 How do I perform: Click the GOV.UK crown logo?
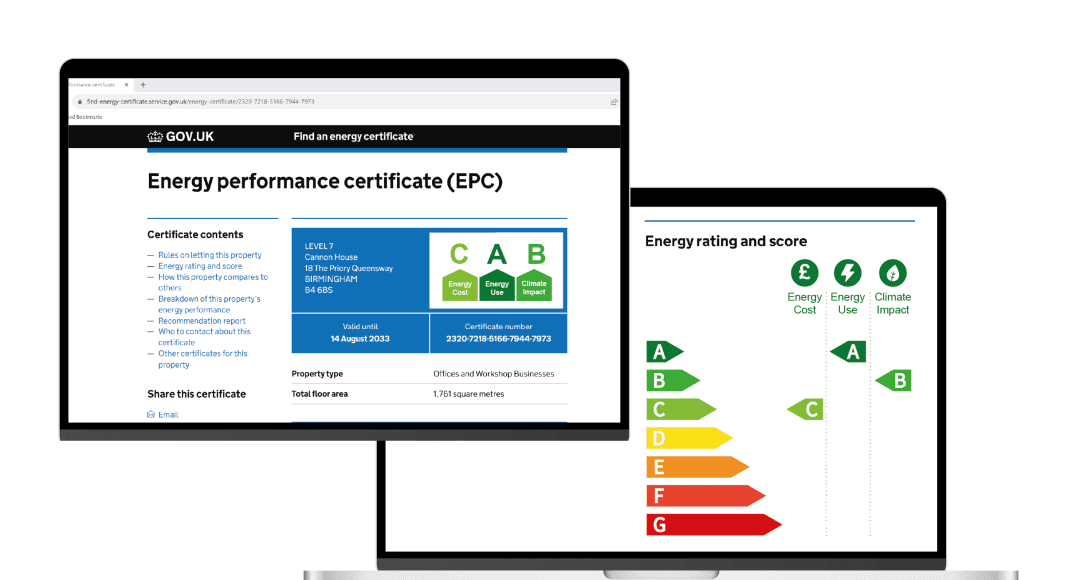[x=154, y=137]
